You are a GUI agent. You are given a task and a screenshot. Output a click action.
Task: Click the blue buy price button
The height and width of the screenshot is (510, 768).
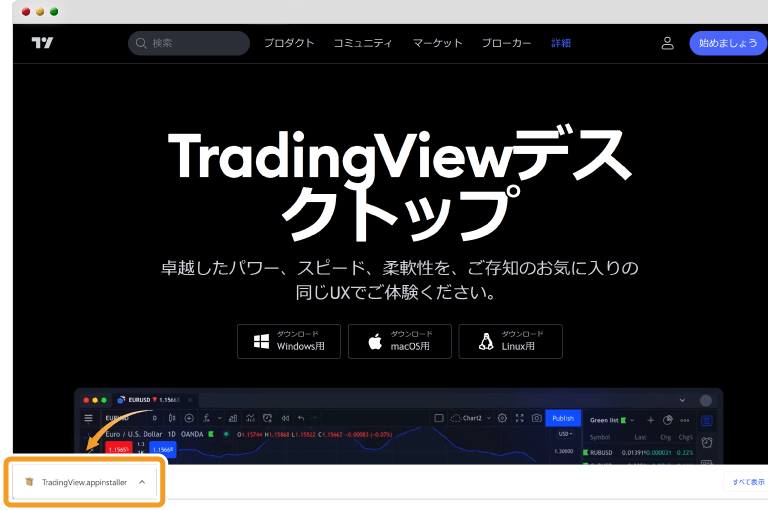(163, 449)
